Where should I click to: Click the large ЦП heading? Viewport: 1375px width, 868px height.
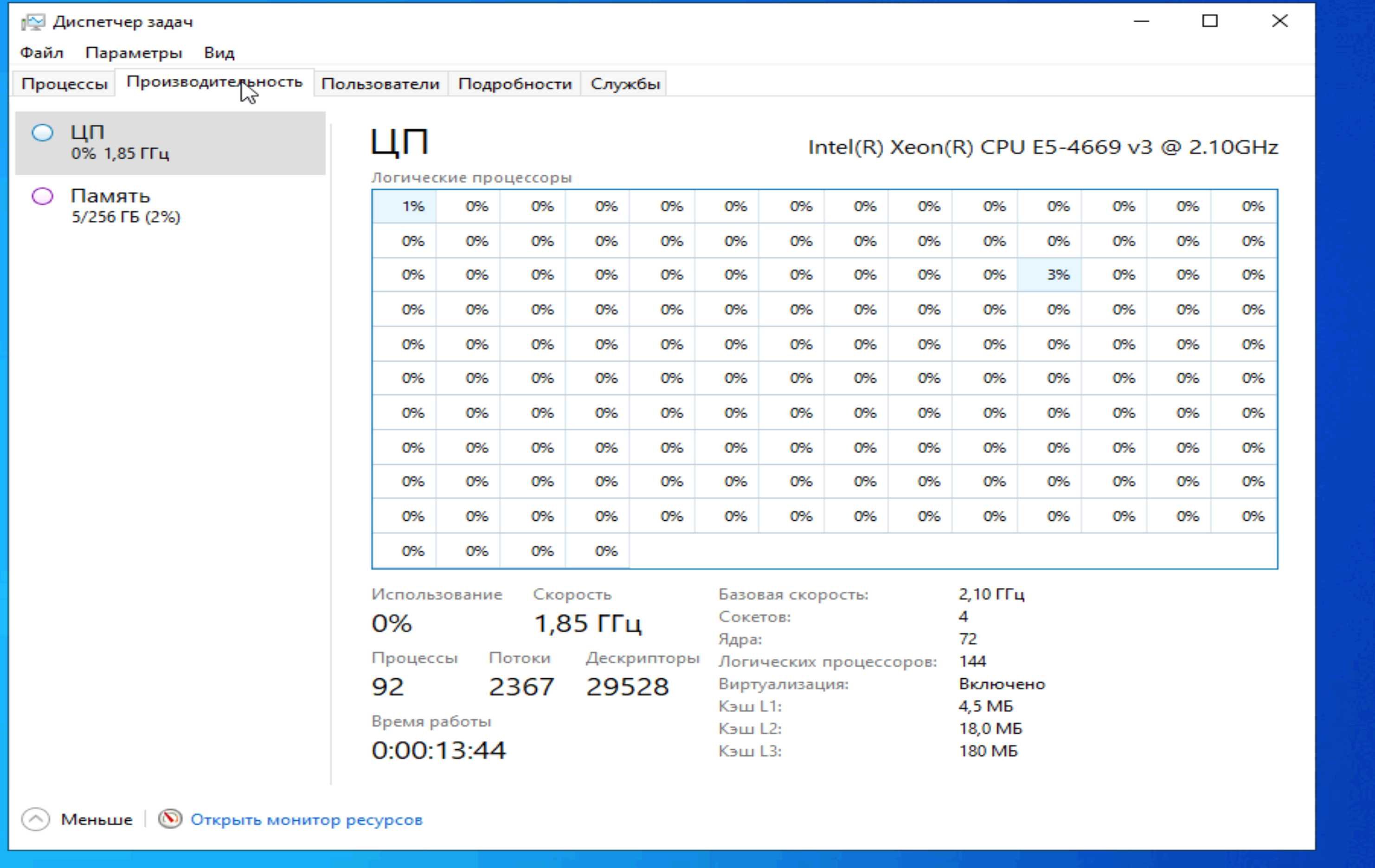click(x=399, y=142)
